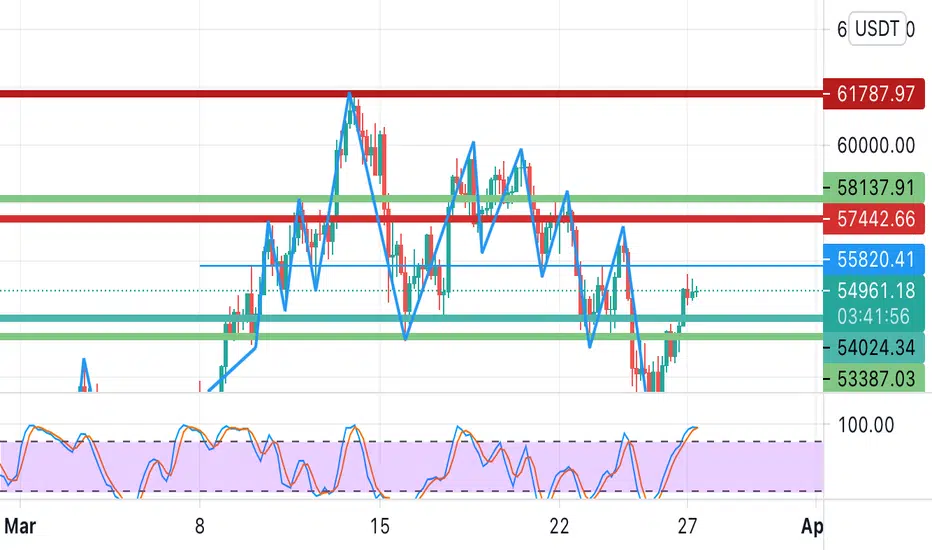Click the 27 date label on time axis
The width and height of the screenshot is (932, 550).
(x=687, y=526)
